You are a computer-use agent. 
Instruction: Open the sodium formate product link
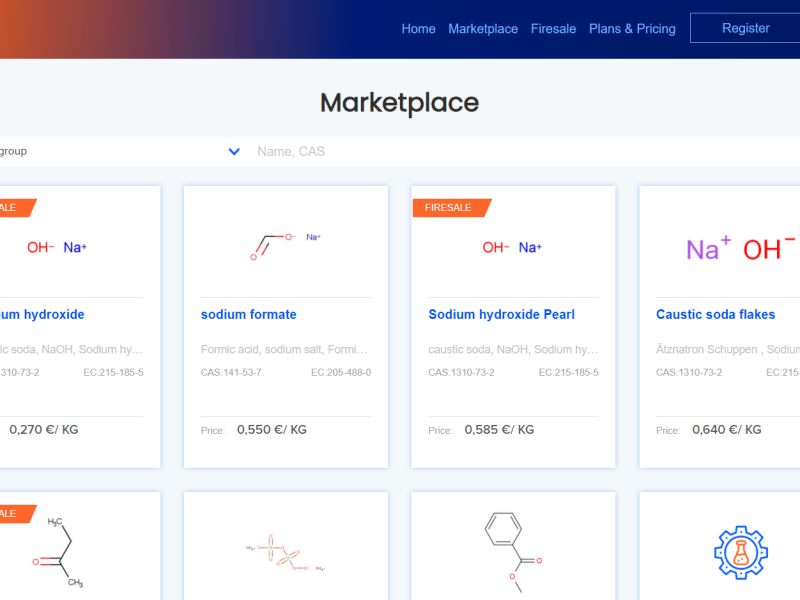248,314
